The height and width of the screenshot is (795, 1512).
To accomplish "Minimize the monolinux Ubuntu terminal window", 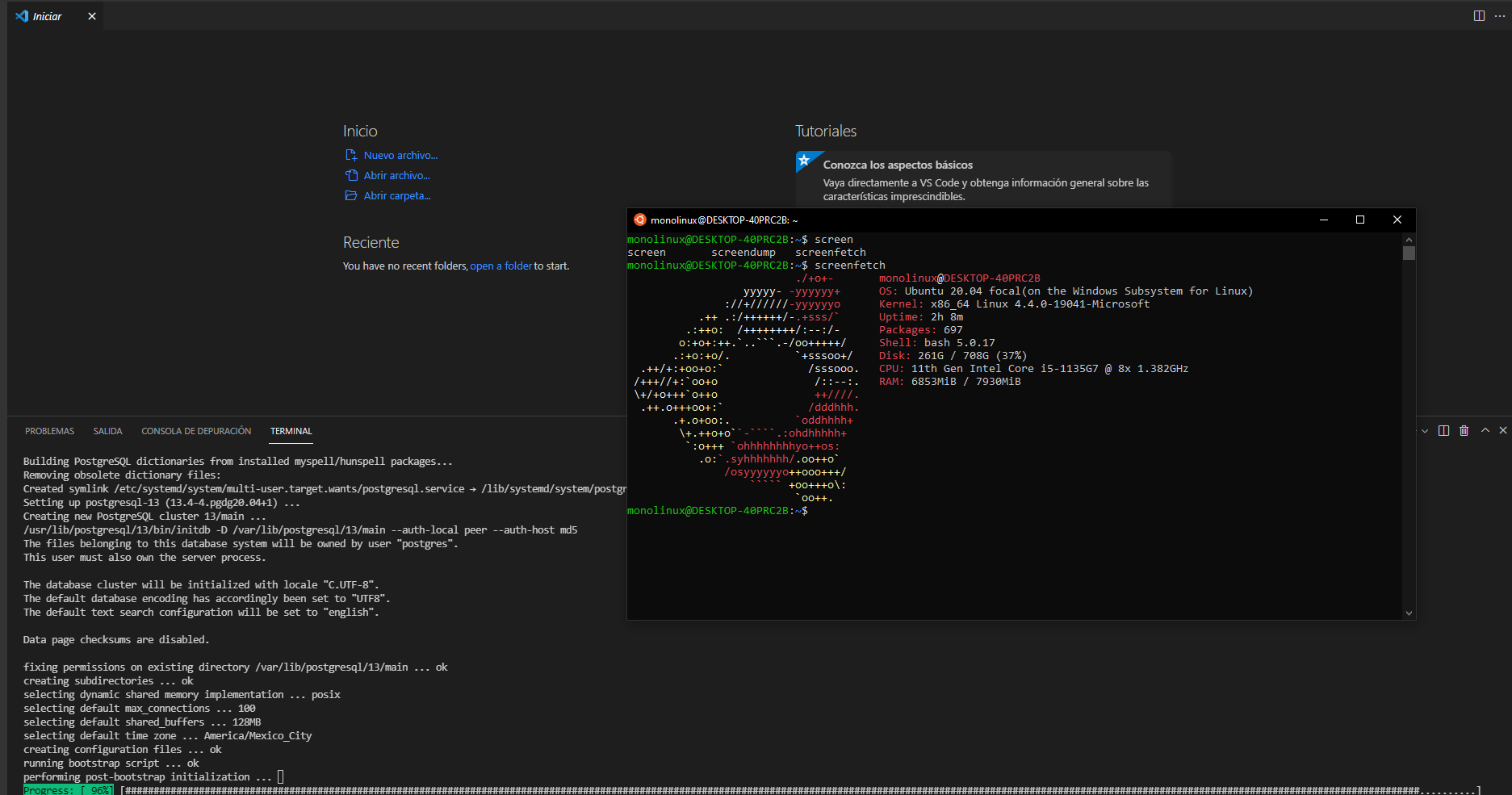I will [x=1324, y=220].
